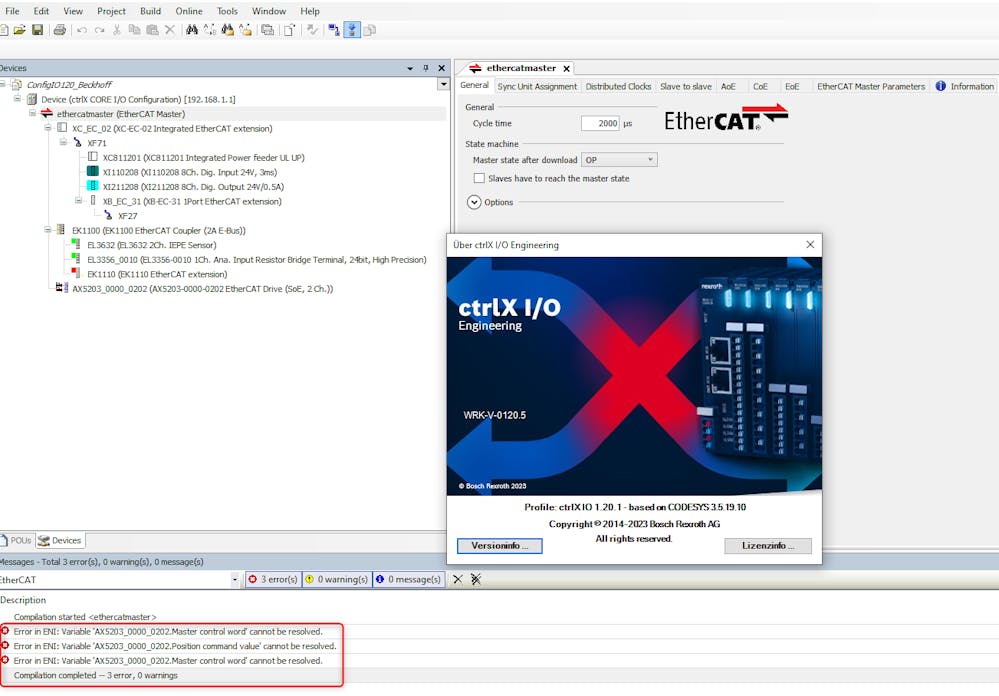This screenshot has width=999, height=696.
Task: Click the Save project icon in toolbar
Action: pyautogui.click(x=37, y=30)
